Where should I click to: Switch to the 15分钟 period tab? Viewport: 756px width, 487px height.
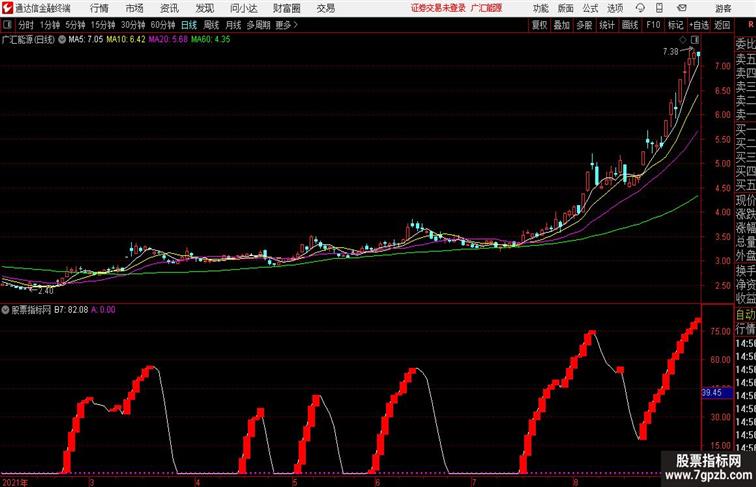pyautogui.click(x=103, y=25)
